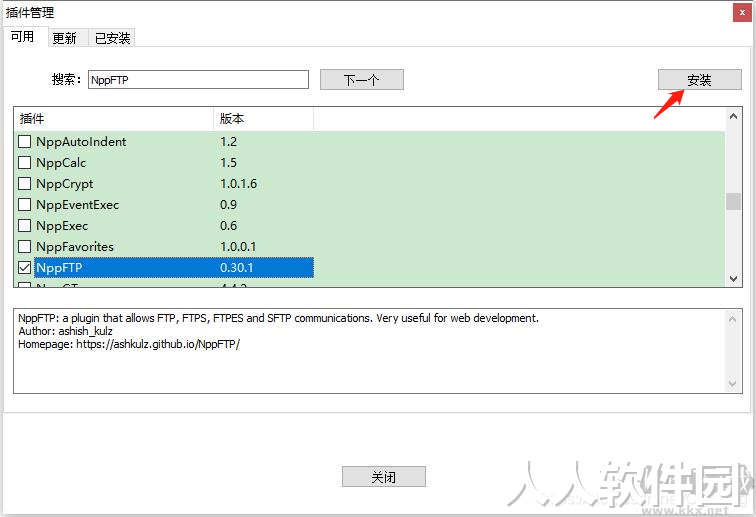Screen dimensions: 756x517
Task: Click the NppFTP description first line
Action: [279, 318]
